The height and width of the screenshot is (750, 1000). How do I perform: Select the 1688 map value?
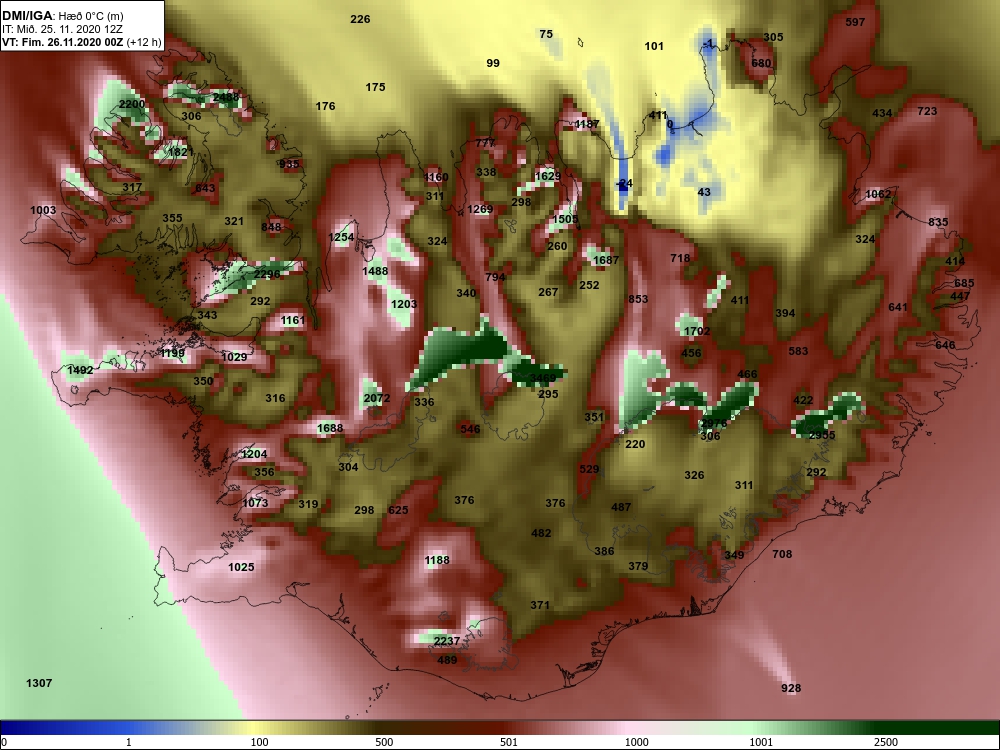(330, 428)
